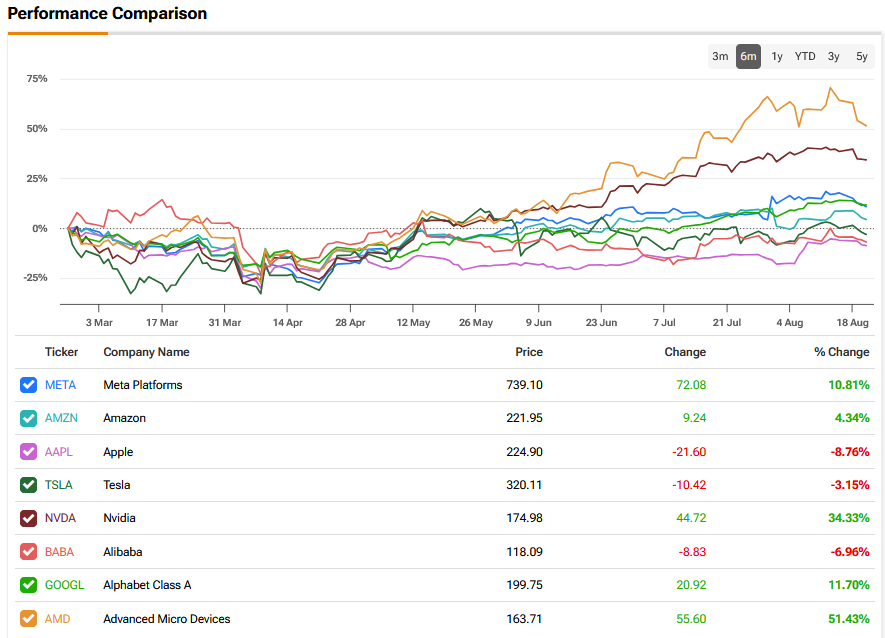Hide the AMD series via checkbox
The image size is (885, 638).
coord(28,619)
